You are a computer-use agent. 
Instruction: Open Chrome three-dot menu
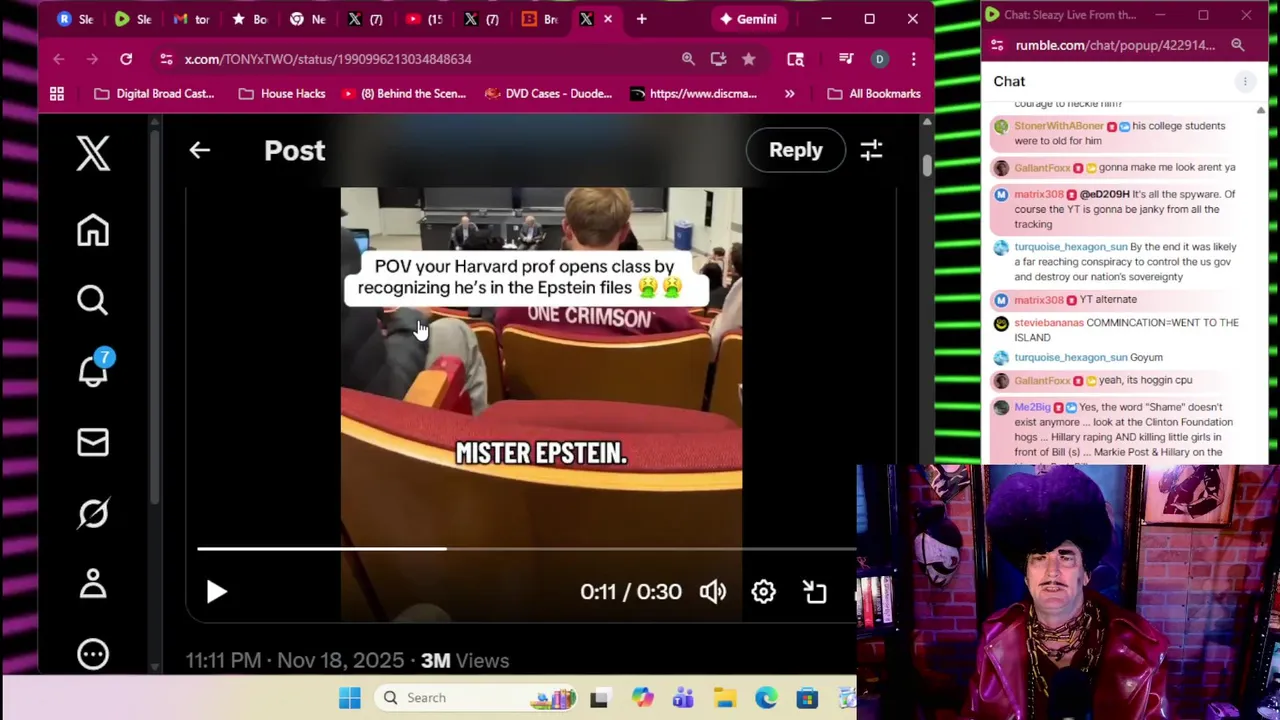pyautogui.click(x=913, y=59)
